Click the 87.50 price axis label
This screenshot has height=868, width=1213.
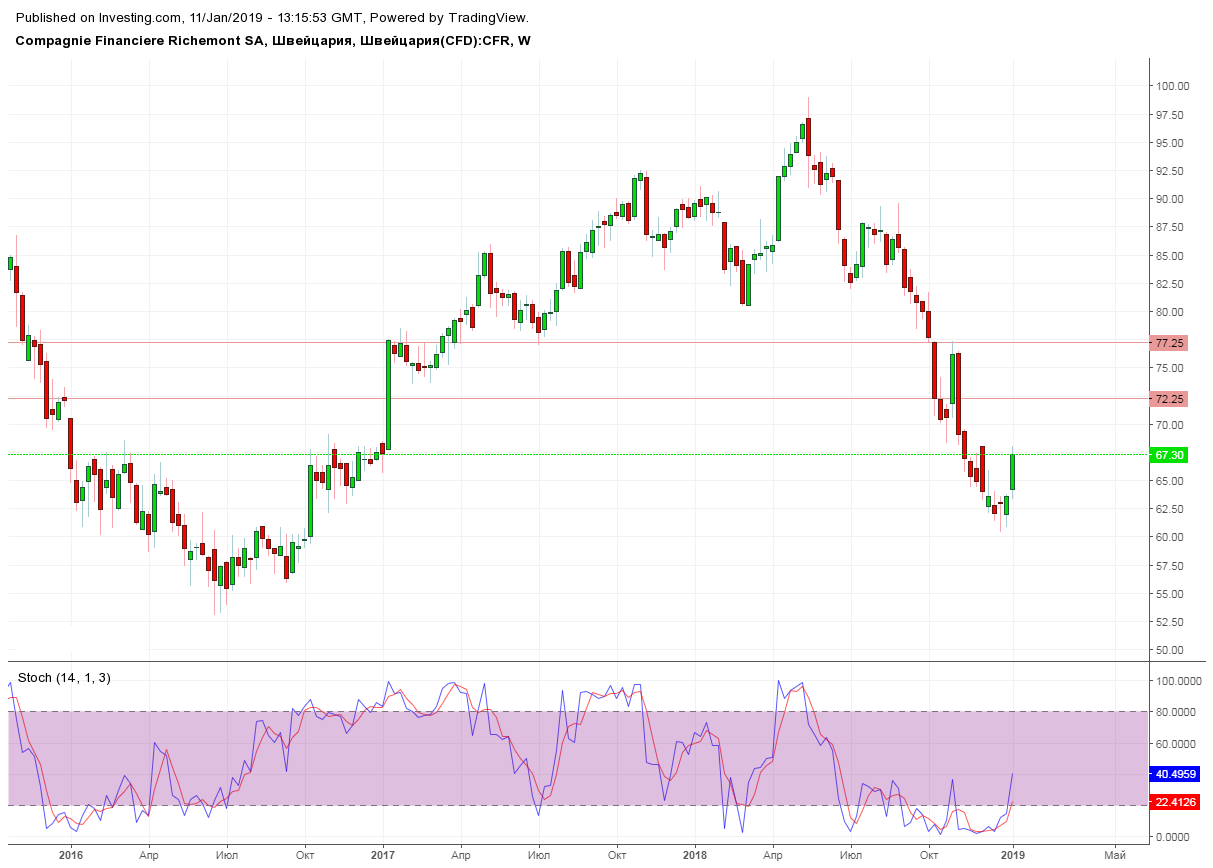click(1172, 227)
